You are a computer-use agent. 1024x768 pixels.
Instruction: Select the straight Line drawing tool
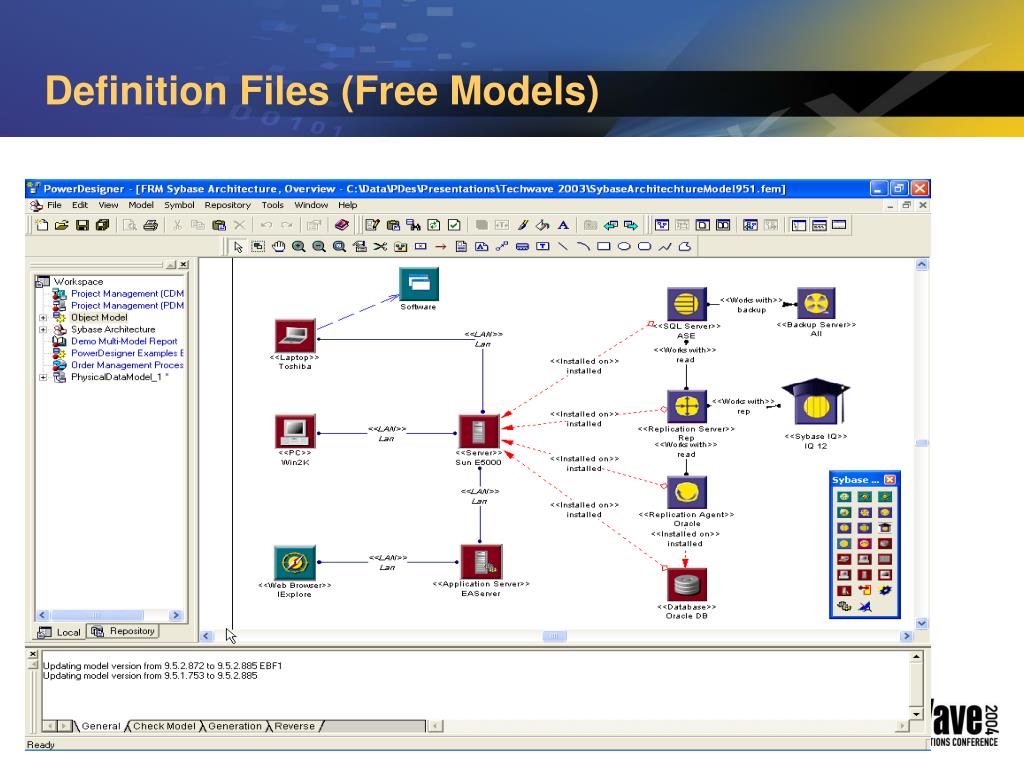[x=563, y=247]
